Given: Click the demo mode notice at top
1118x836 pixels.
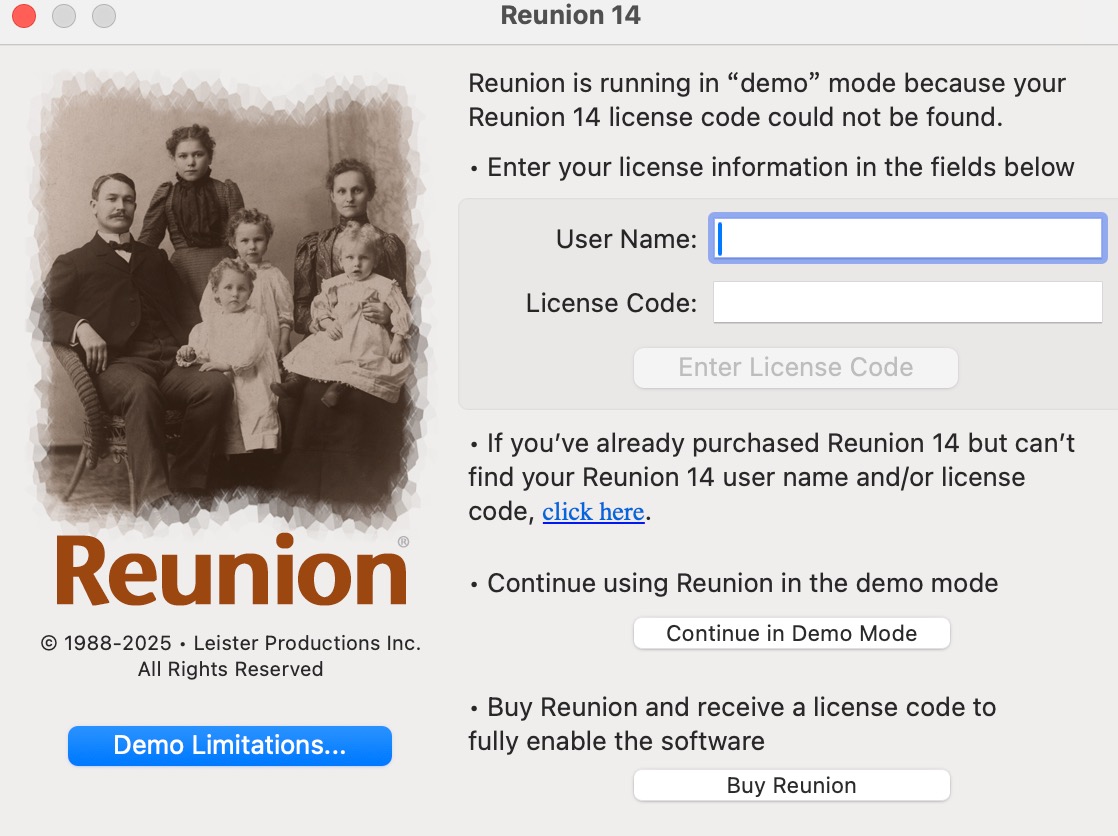Looking at the screenshot, I should [x=767, y=100].
